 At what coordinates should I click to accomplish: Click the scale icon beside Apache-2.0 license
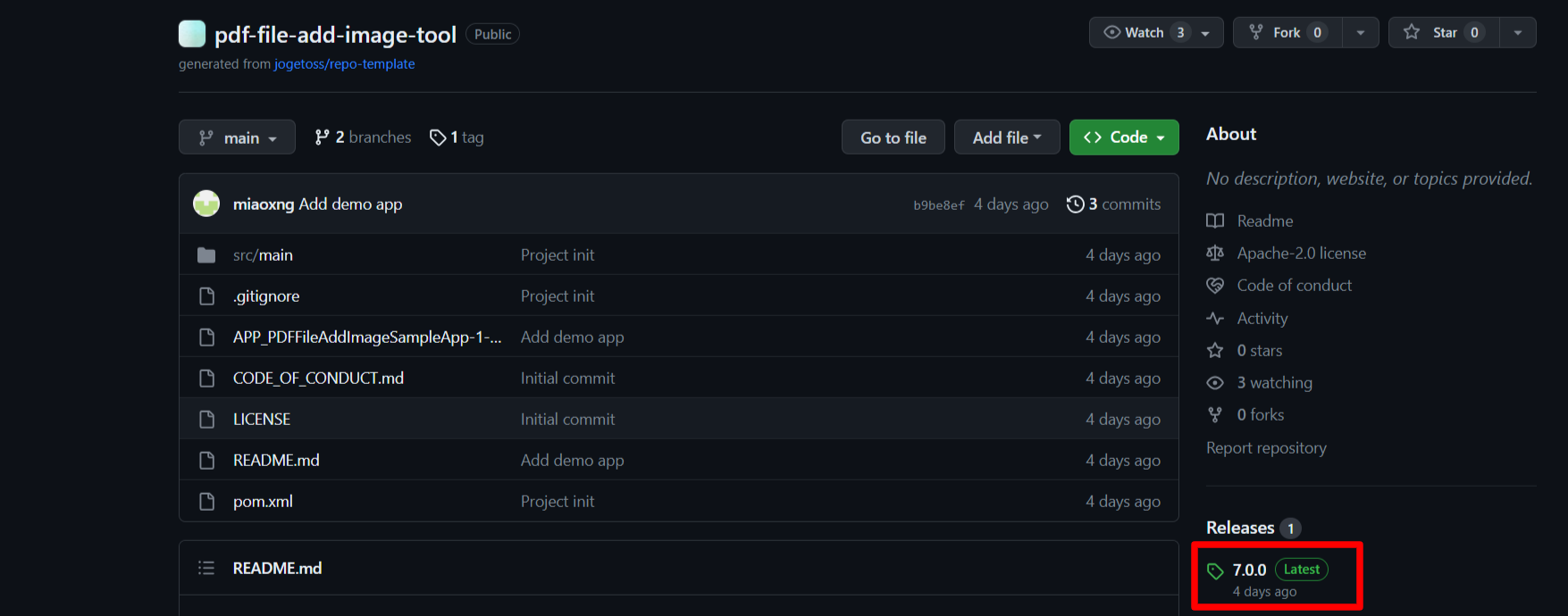coord(1215,254)
